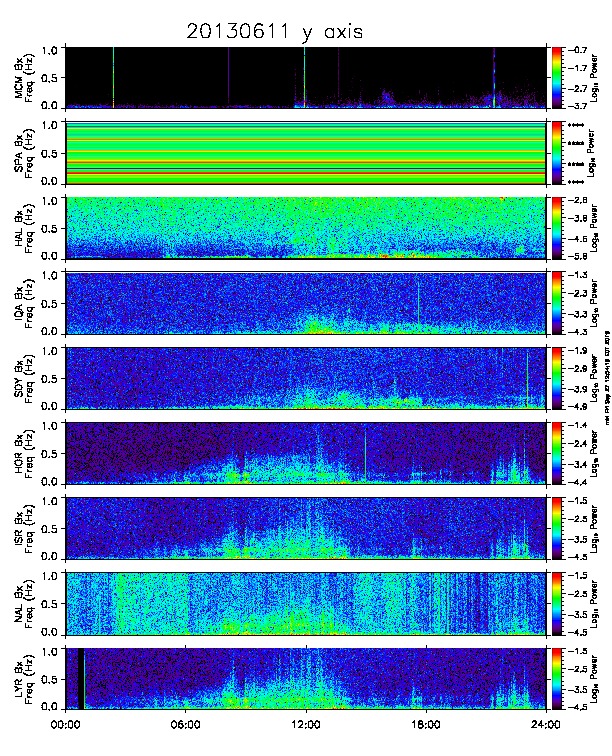612x756 pixels.
Task: Click the -2.5 value on NAL colorbar
Action: pyautogui.click(x=577, y=594)
